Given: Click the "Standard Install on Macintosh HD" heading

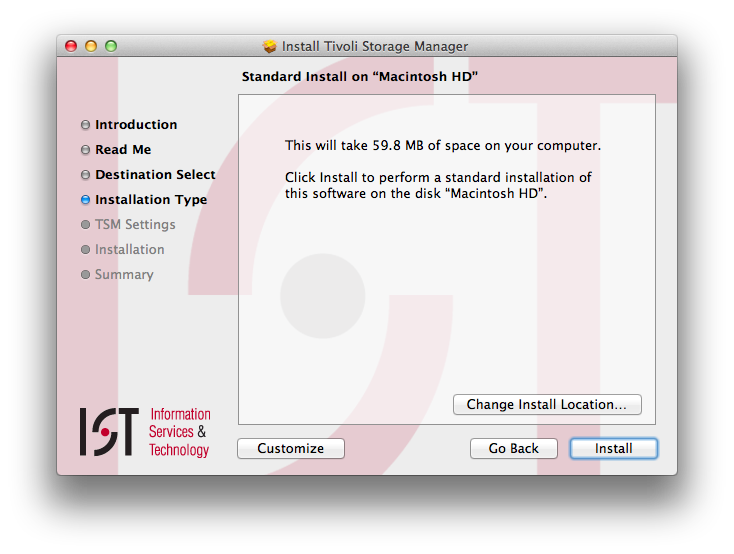Looking at the screenshot, I should click(x=360, y=76).
